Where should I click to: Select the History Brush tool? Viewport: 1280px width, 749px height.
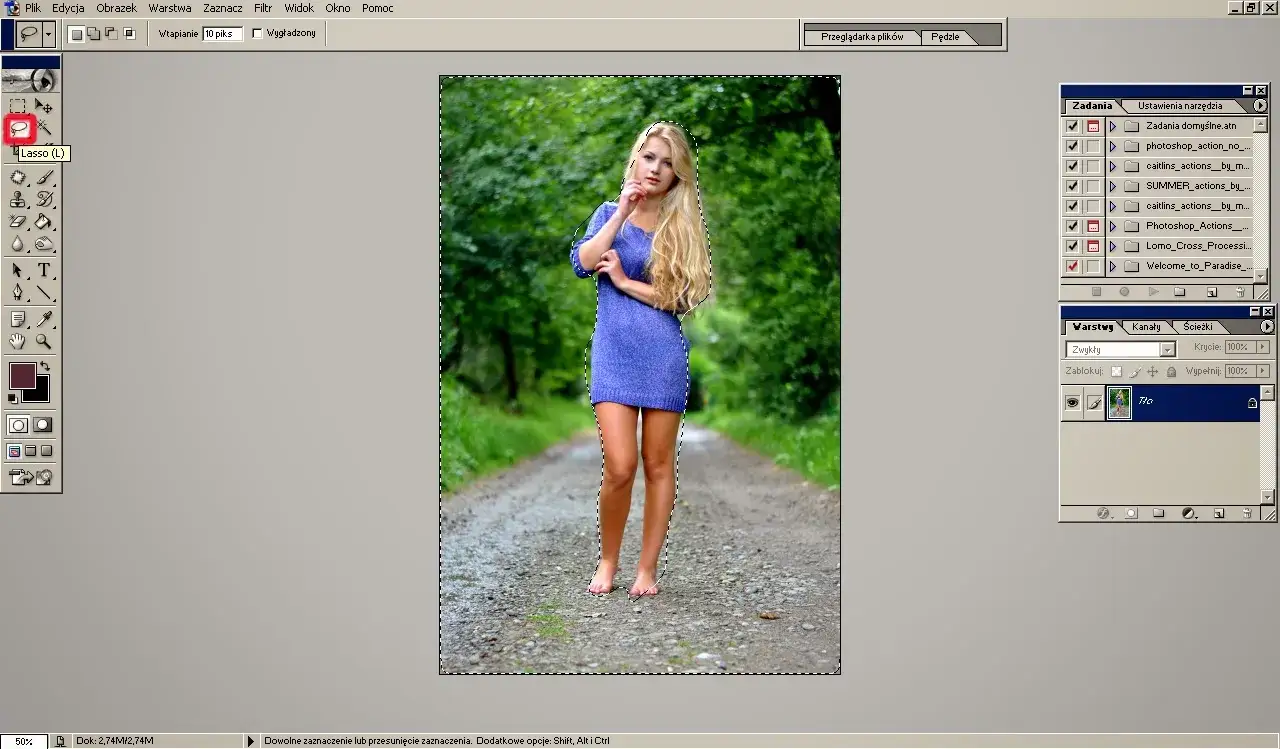coord(44,200)
